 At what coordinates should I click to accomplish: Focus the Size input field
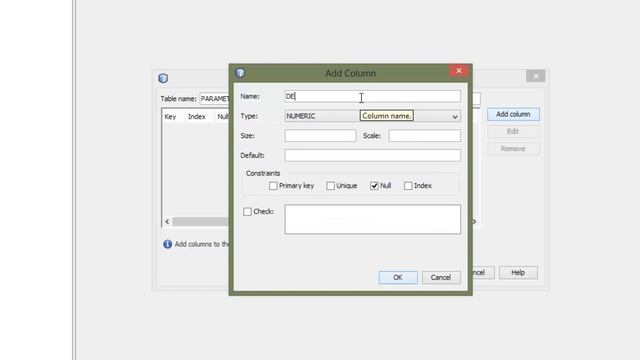click(x=320, y=136)
